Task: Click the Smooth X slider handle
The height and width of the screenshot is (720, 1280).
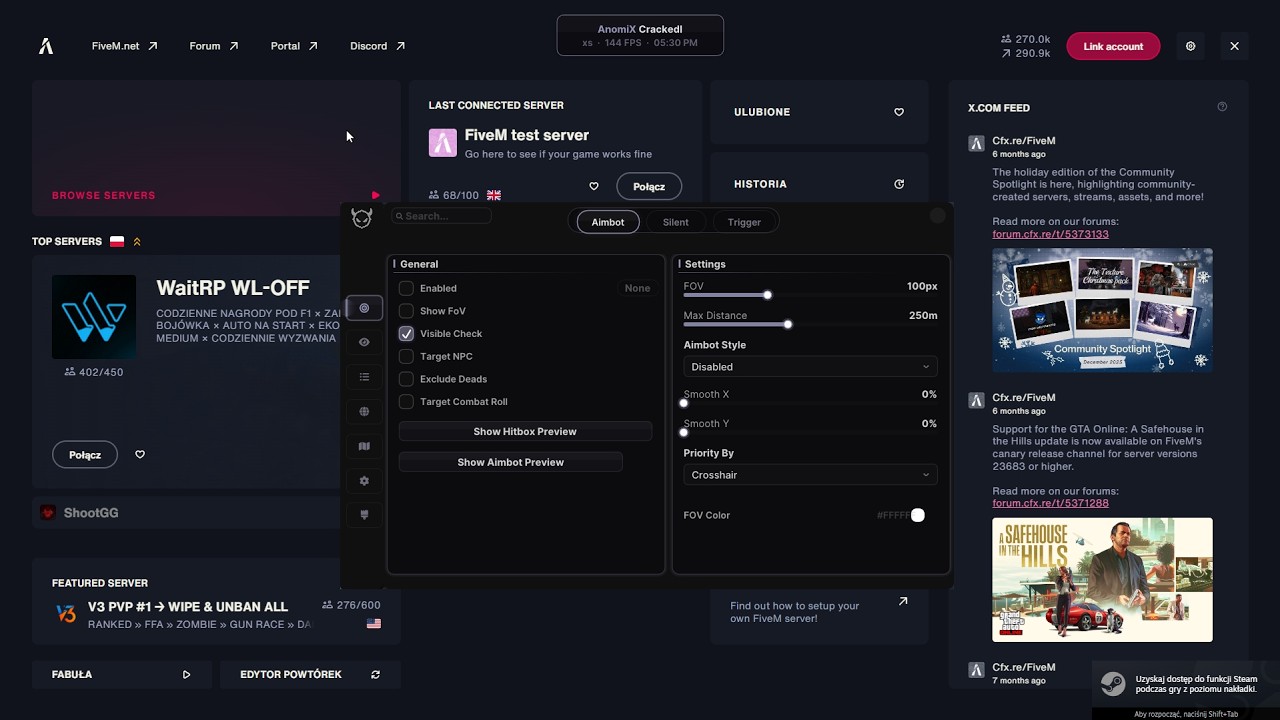Action: pyautogui.click(x=684, y=403)
